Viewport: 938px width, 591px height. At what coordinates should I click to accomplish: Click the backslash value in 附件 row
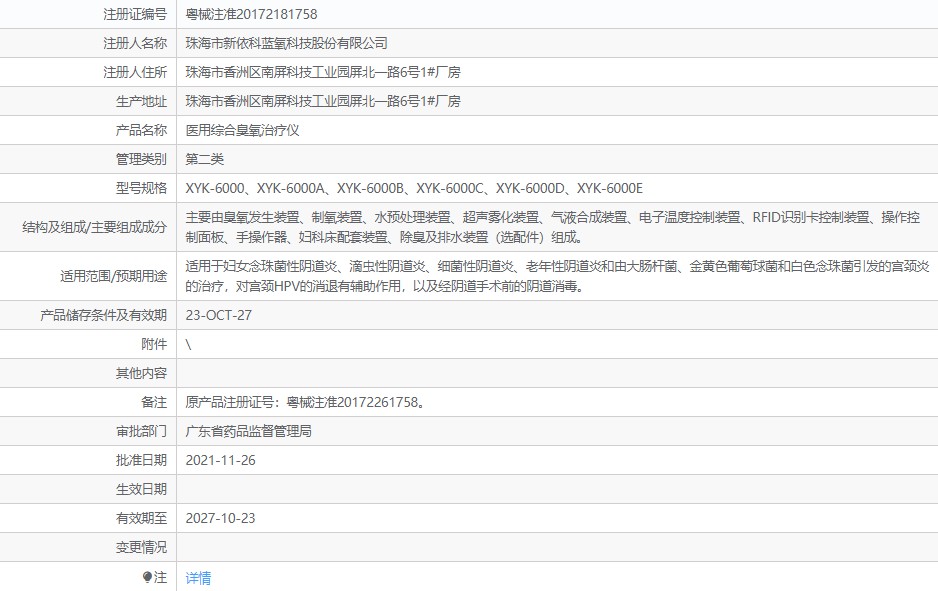188,344
